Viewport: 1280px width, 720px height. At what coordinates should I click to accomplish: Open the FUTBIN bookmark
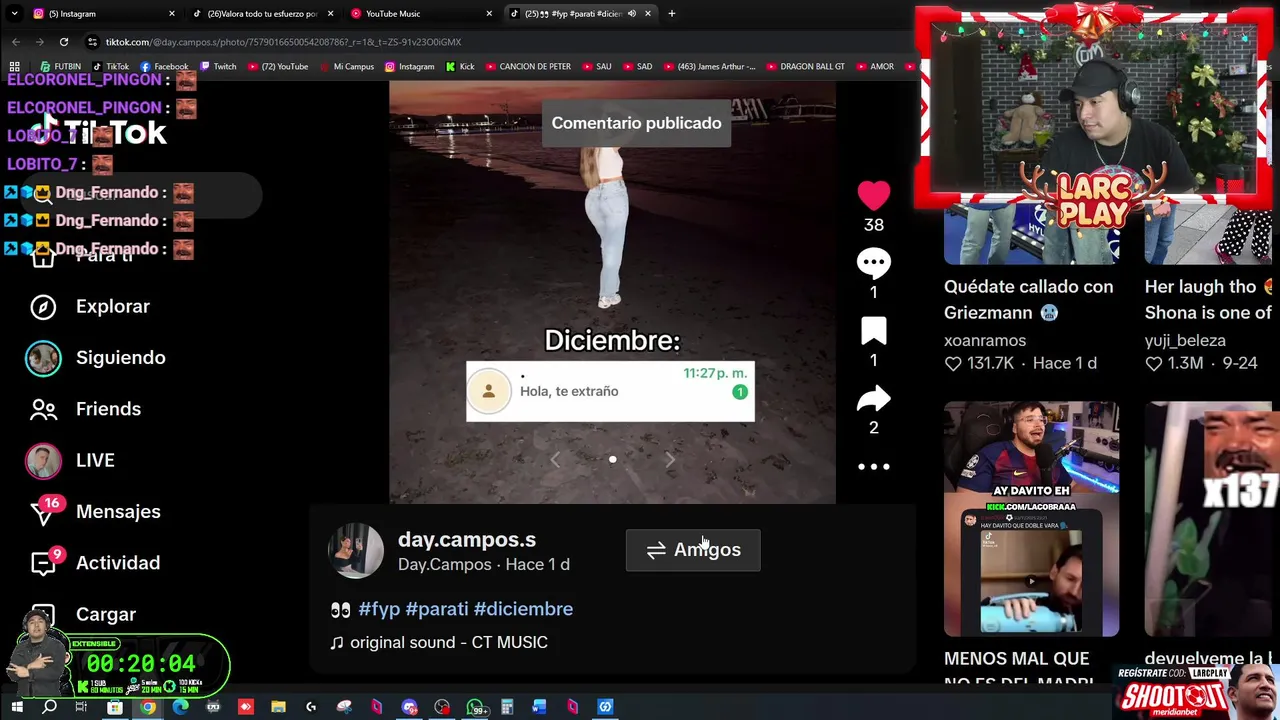pos(60,67)
